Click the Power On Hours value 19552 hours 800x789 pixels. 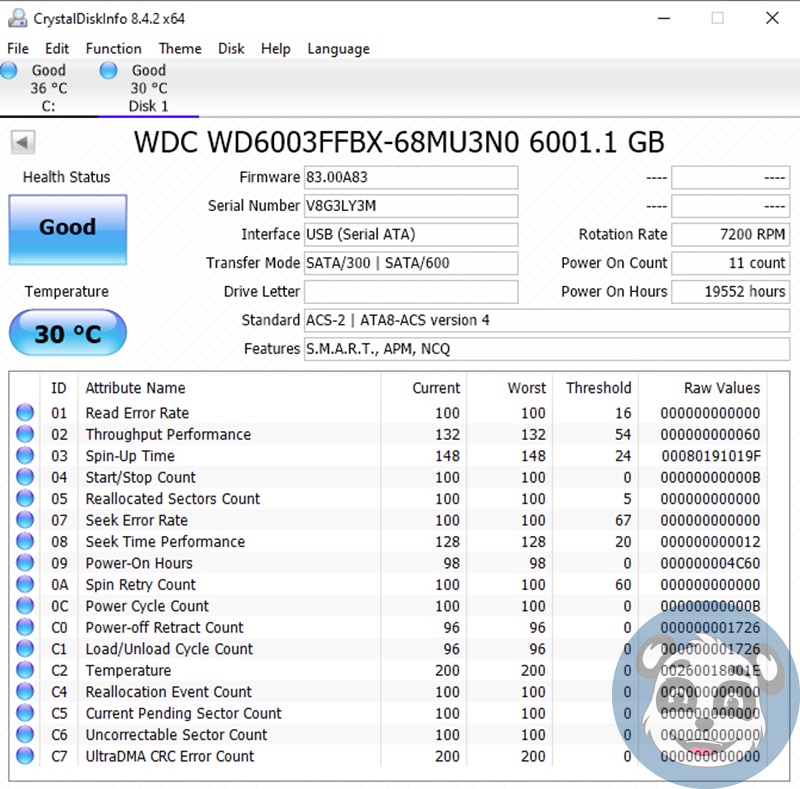[x=730, y=291]
